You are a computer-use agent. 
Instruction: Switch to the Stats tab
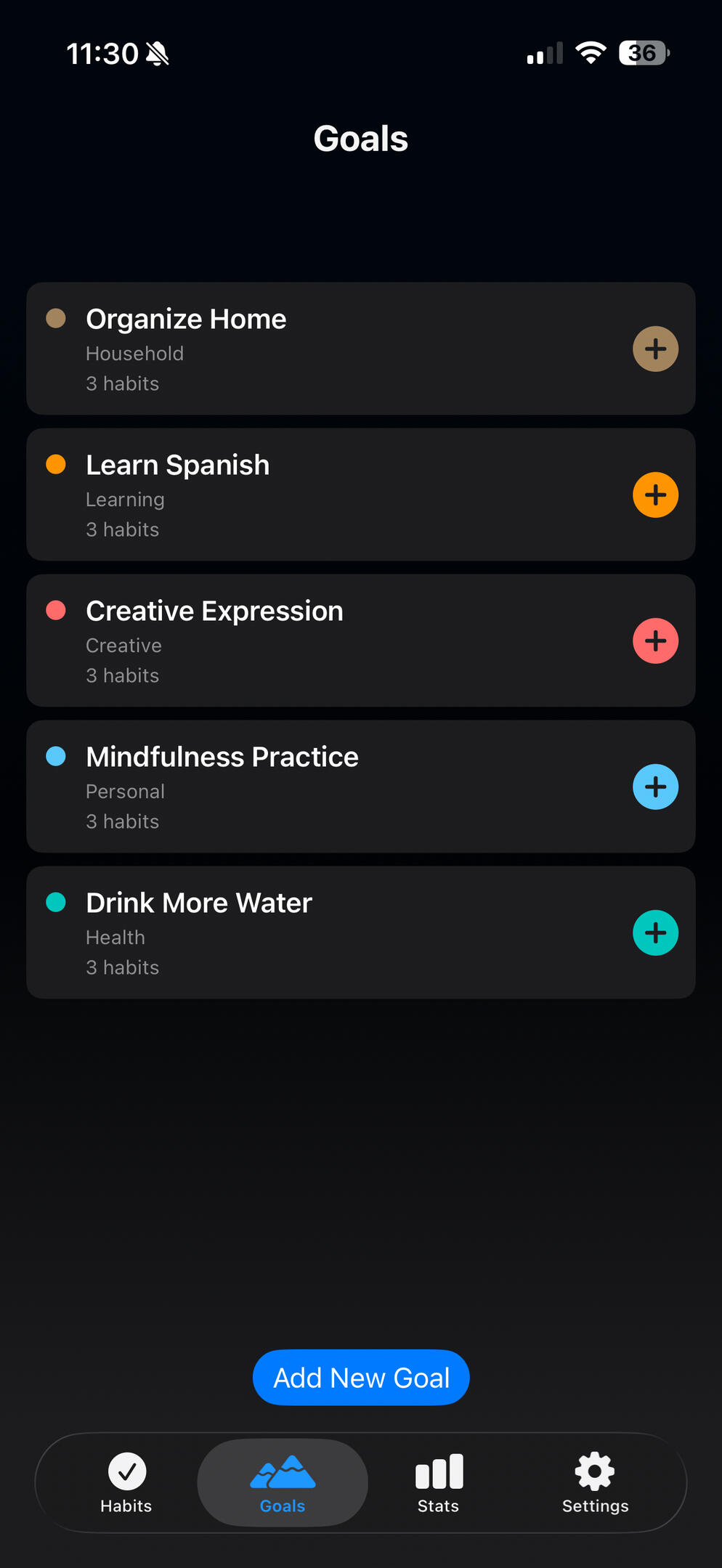(x=438, y=1483)
